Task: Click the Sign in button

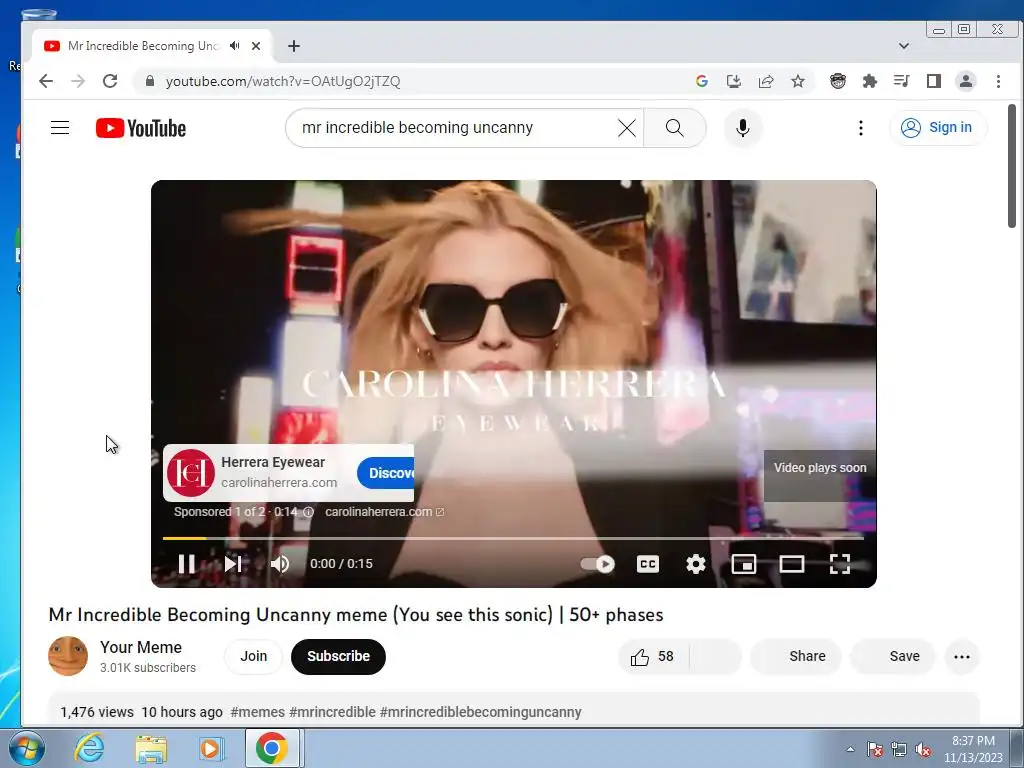Action: point(938,127)
